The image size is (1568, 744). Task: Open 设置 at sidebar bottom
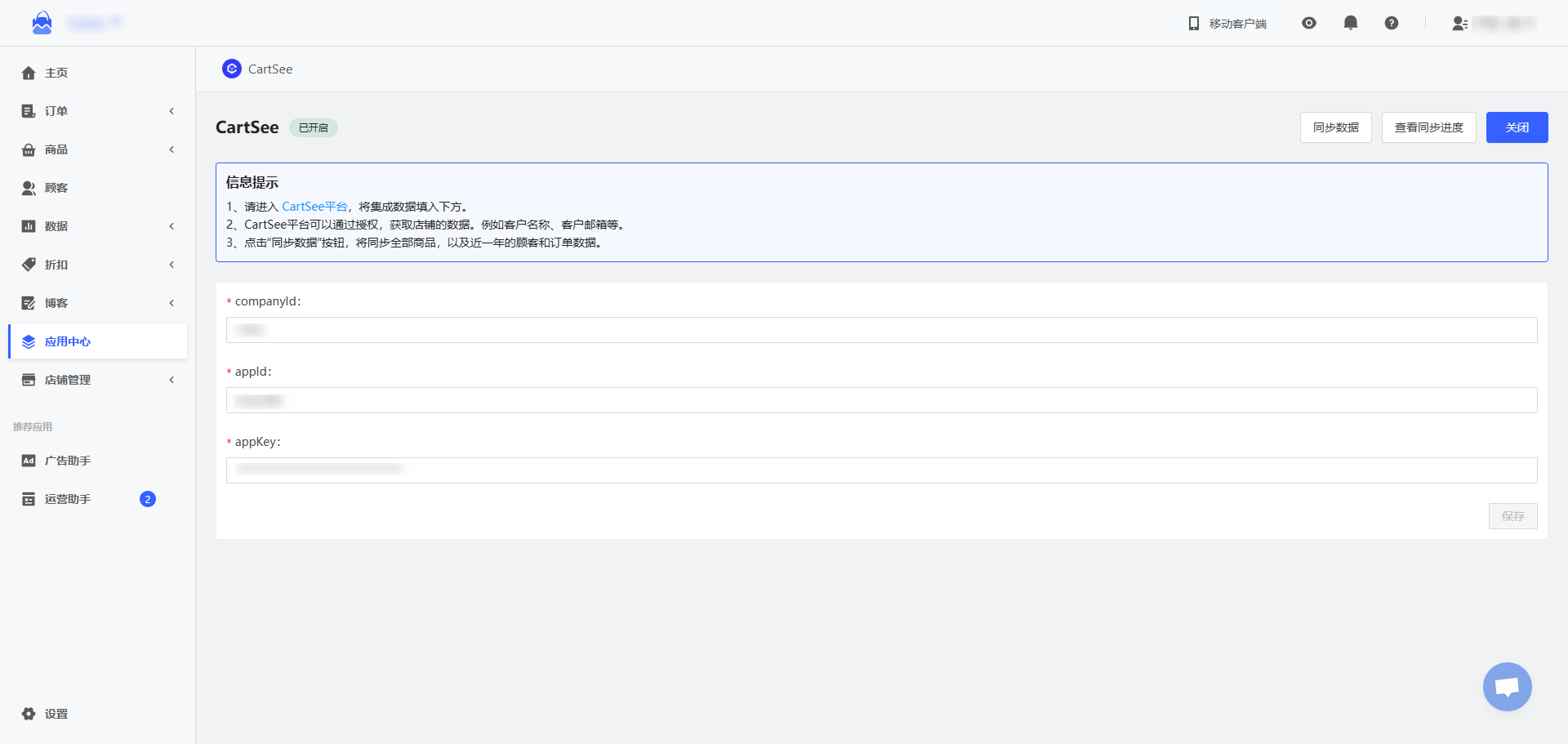point(98,714)
